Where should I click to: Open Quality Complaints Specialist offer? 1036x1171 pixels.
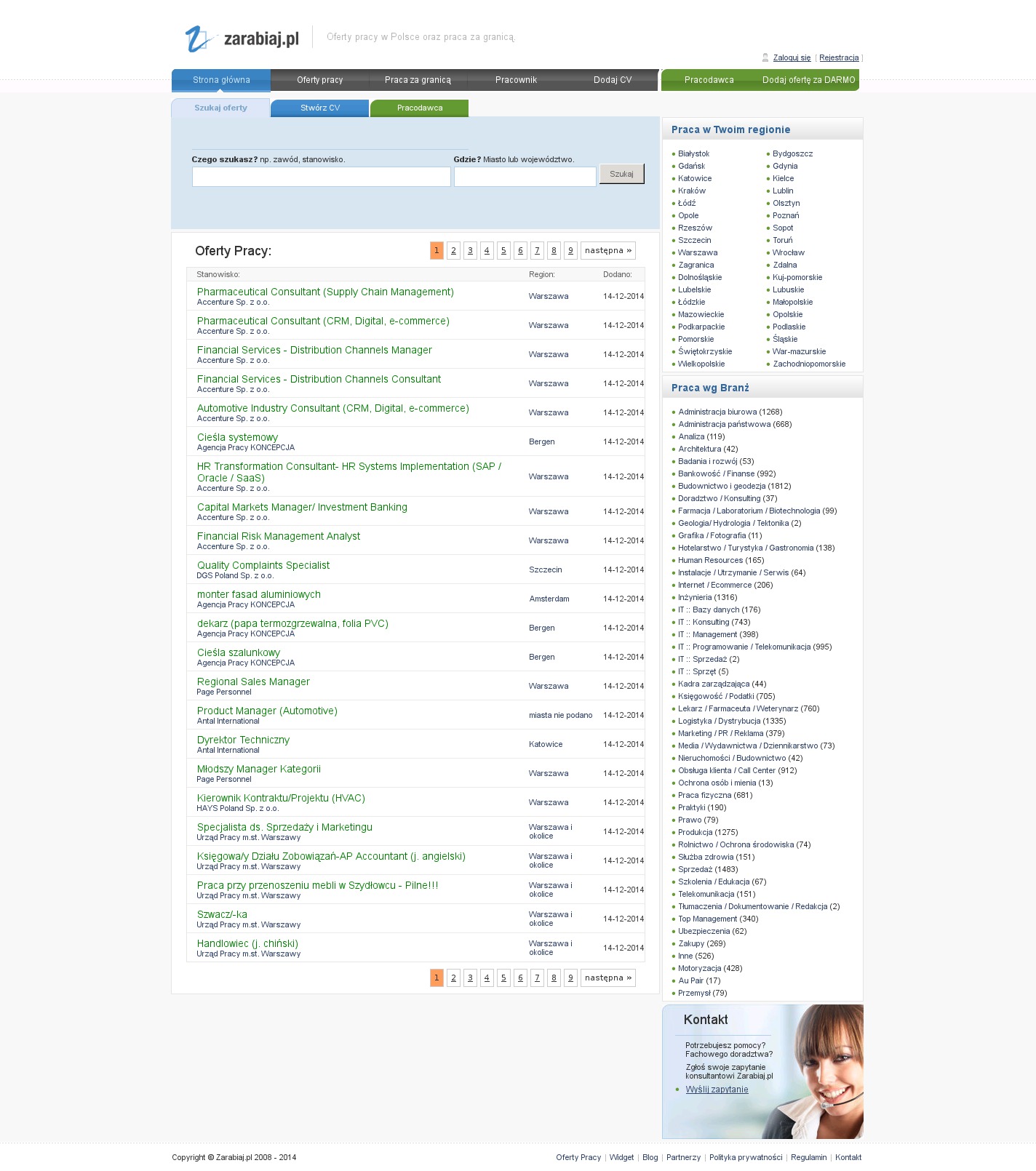(x=263, y=565)
